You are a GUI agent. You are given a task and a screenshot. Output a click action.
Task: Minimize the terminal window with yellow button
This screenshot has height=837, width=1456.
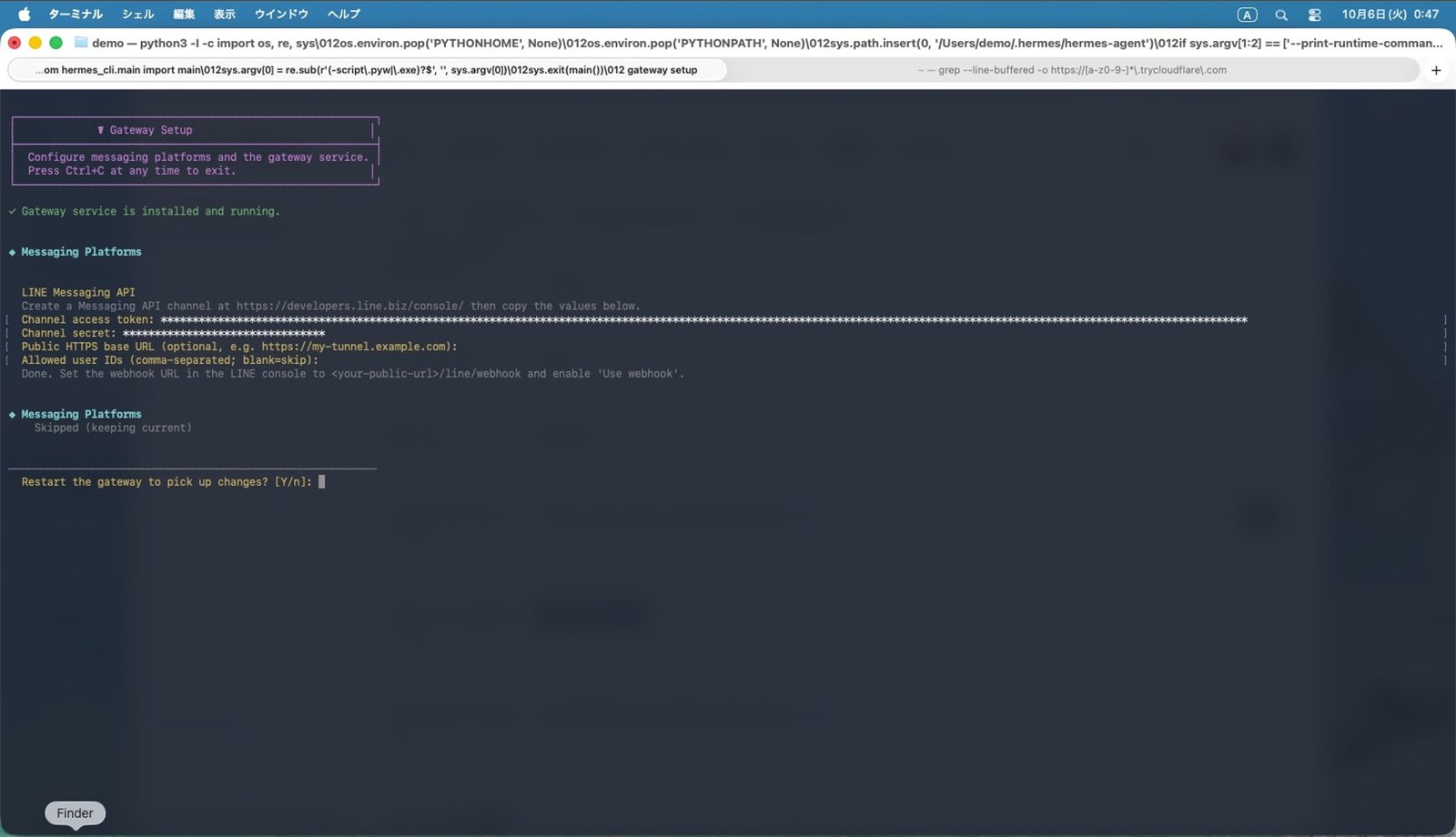[x=35, y=43]
